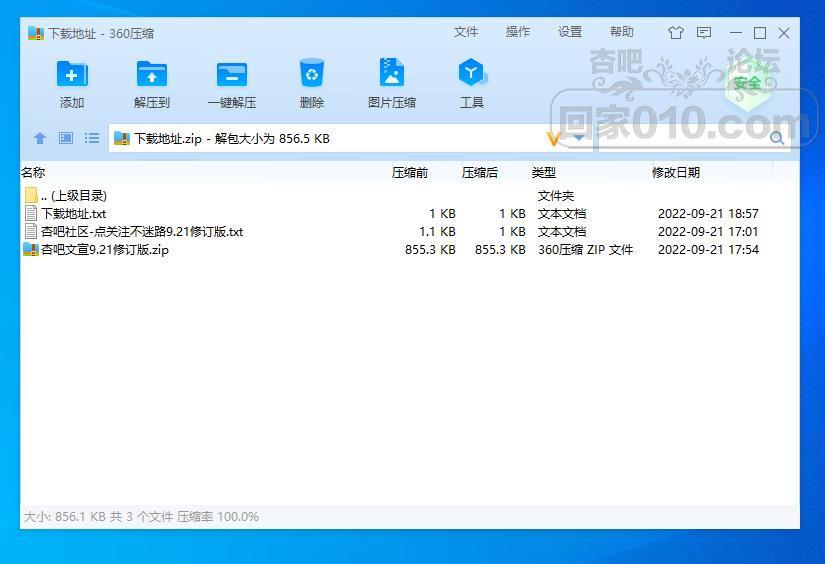Screen dimensions: 825x564
Task: Select the 杏吧文宣9.21修订版.zip file name
Action: [x=105, y=249]
